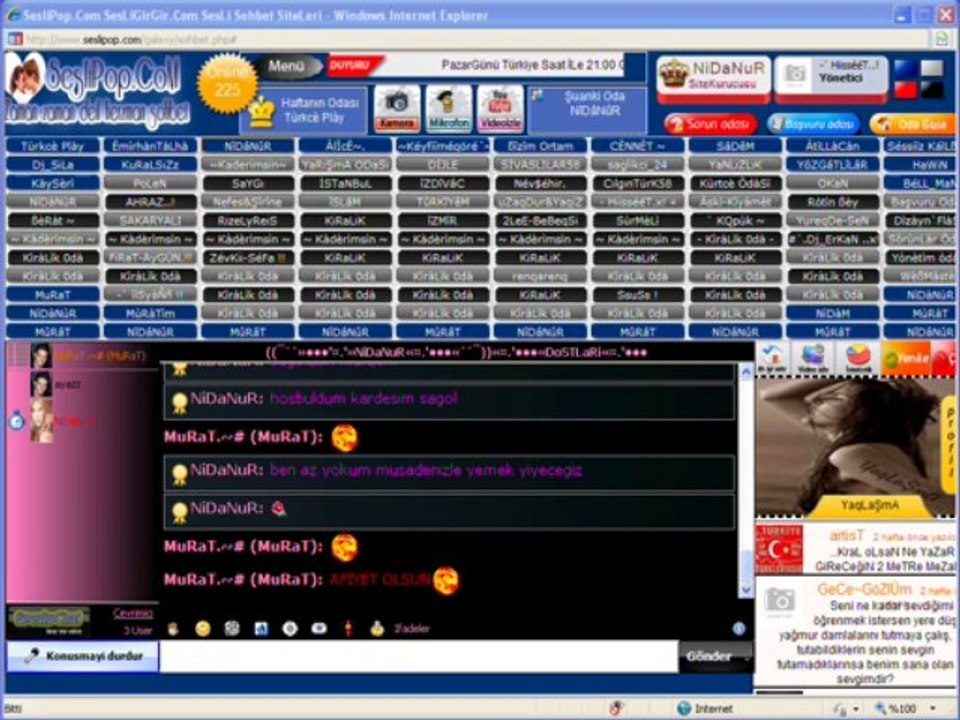Join the Dj_SiLa room

coord(53,165)
